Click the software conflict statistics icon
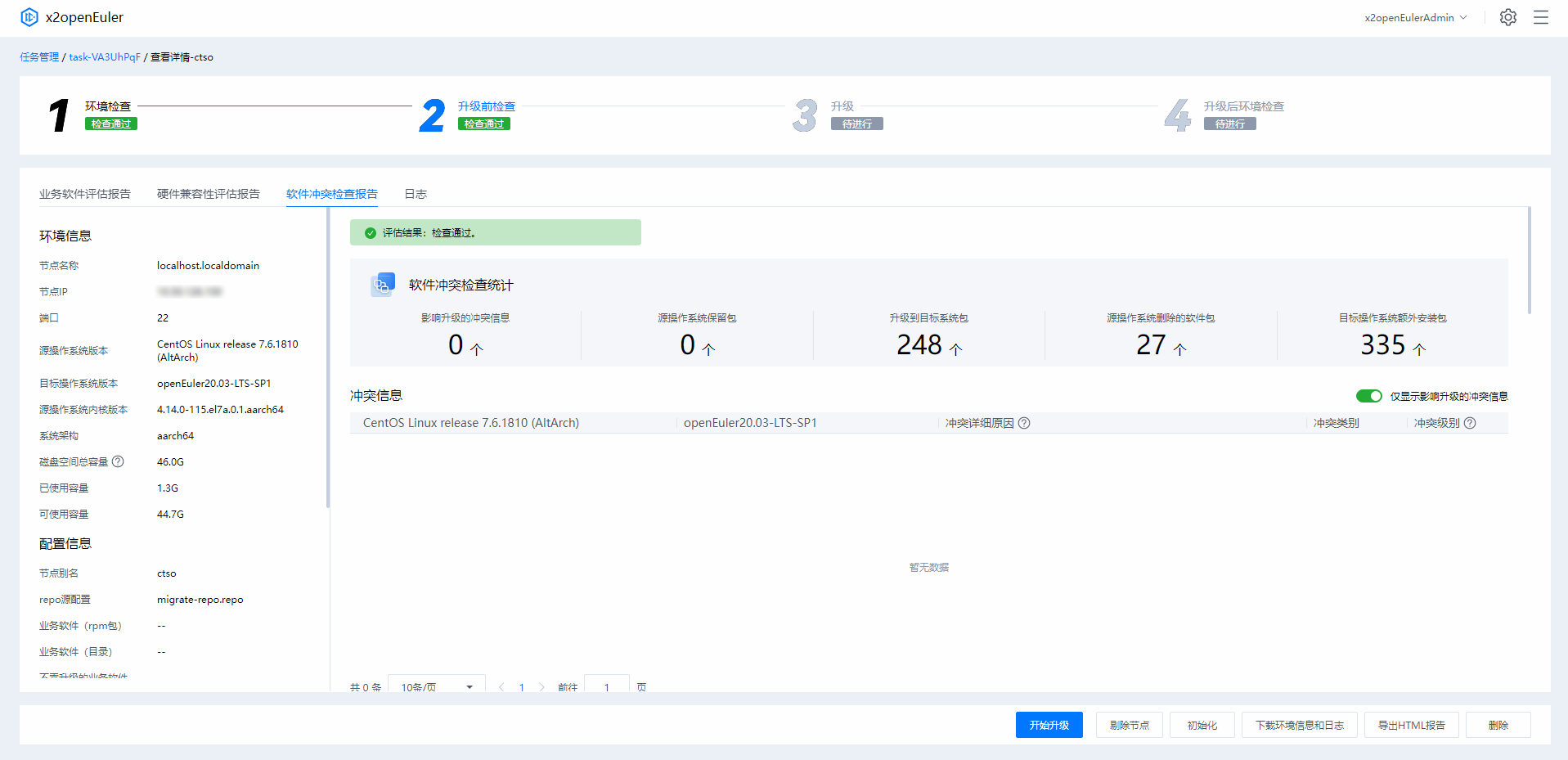Viewport: 1568px width, 760px height. point(383,285)
